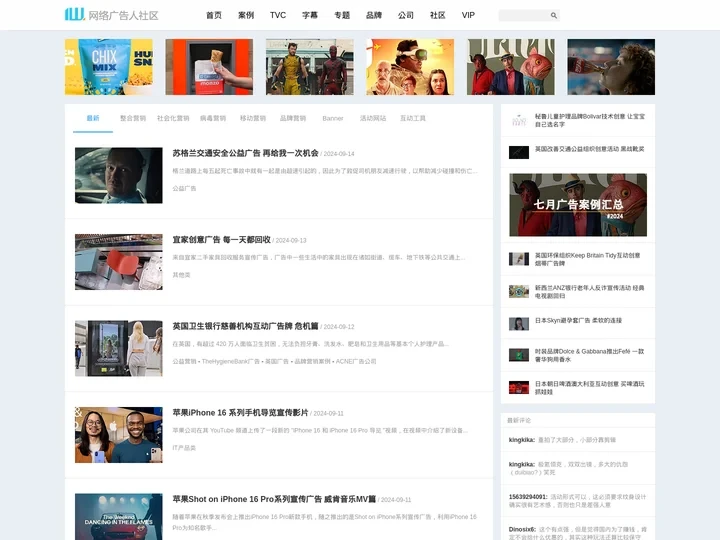Open sidebar link 时装品牌Dolce & Gabbana推出Fefé

pyautogui.click(x=590, y=355)
